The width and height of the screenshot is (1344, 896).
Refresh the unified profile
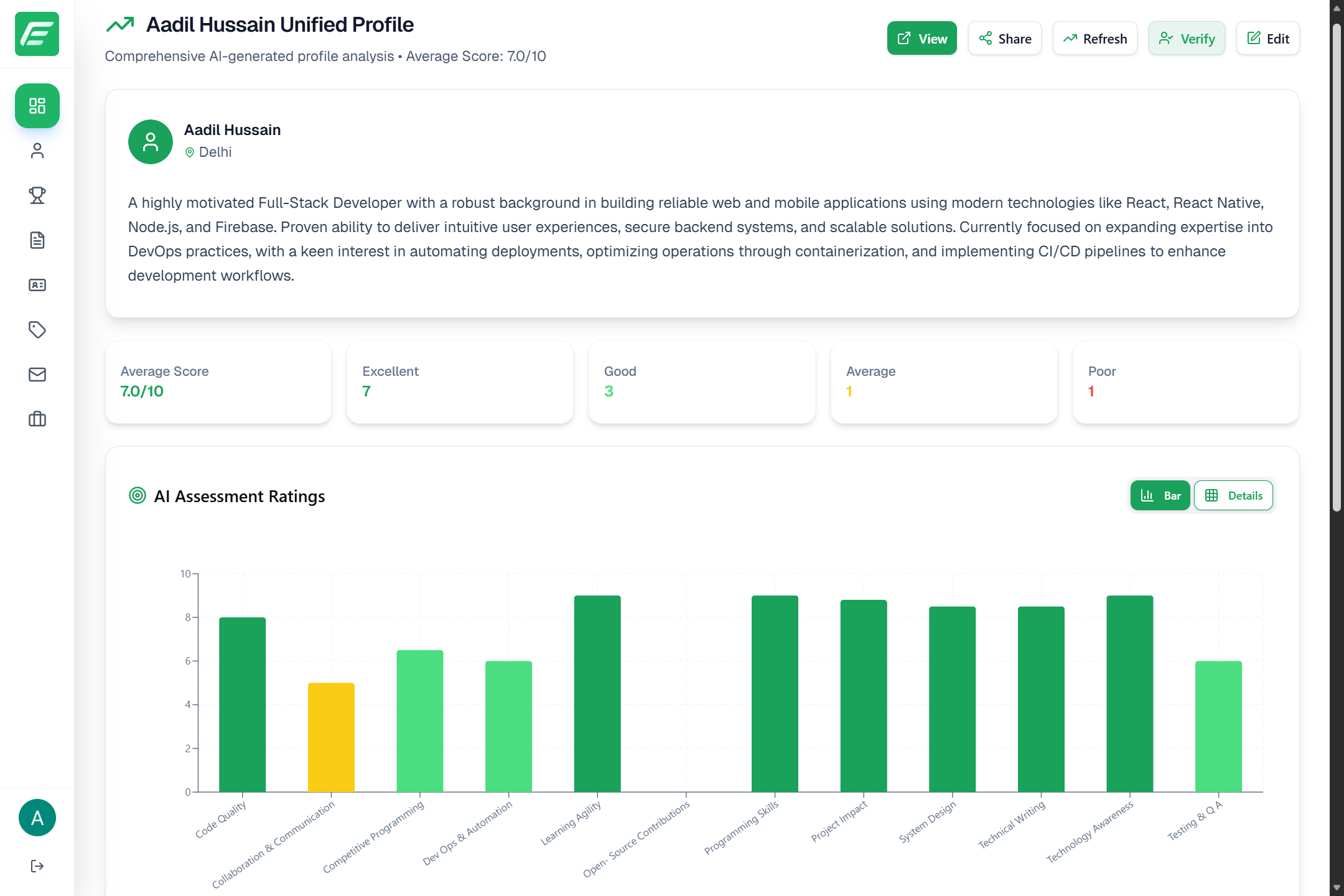[x=1094, y=39]
